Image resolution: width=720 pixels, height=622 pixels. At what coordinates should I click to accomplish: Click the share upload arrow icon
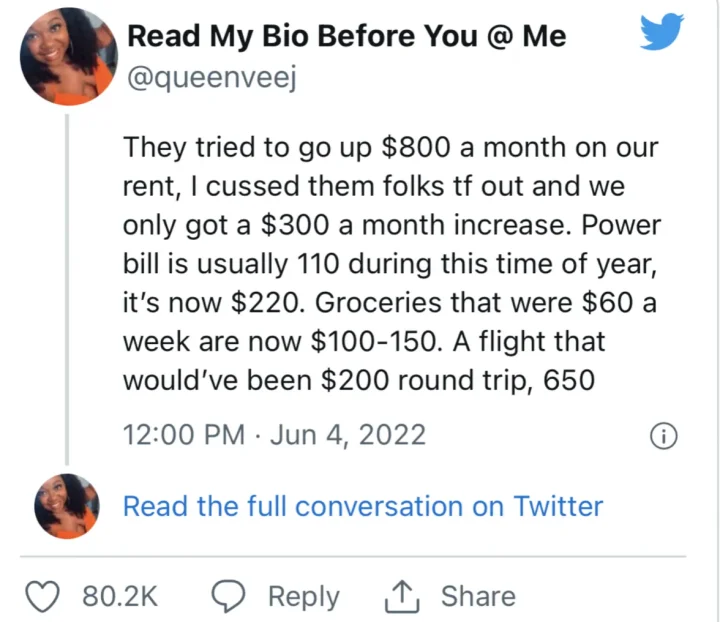402,596
